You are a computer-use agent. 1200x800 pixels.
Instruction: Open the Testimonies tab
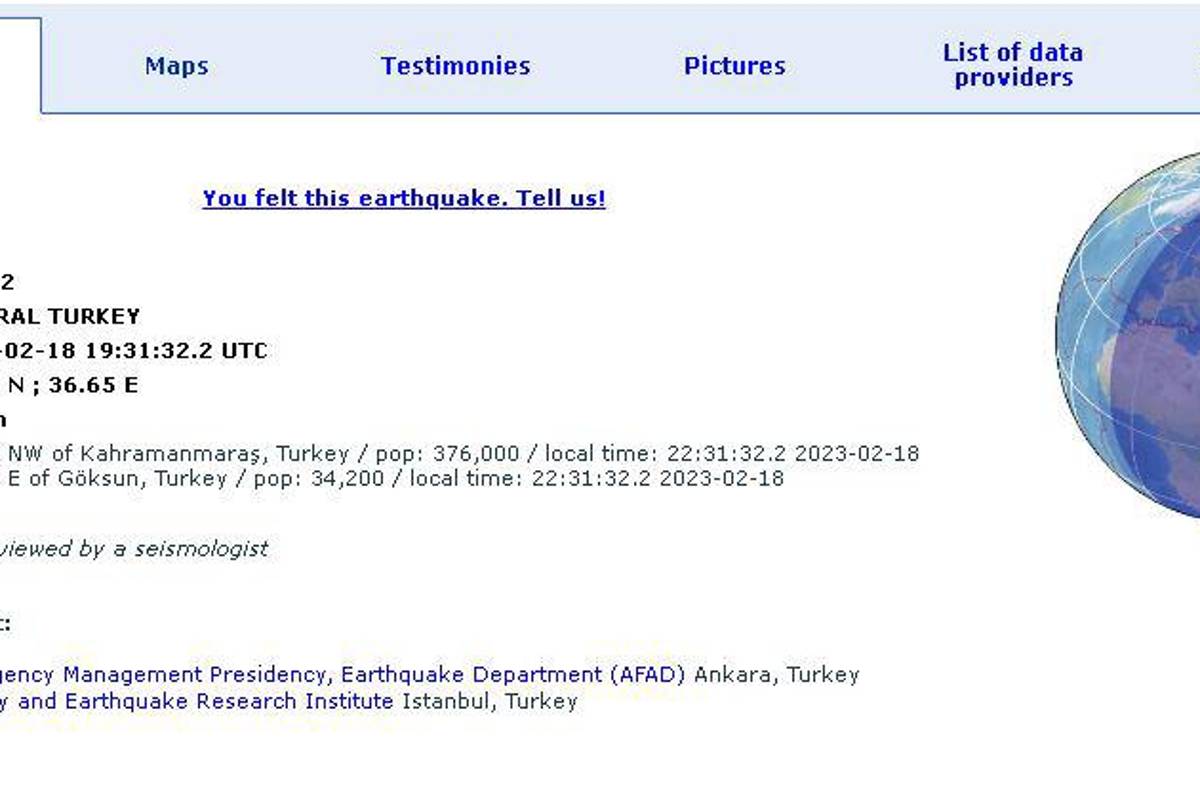[455, 66]
